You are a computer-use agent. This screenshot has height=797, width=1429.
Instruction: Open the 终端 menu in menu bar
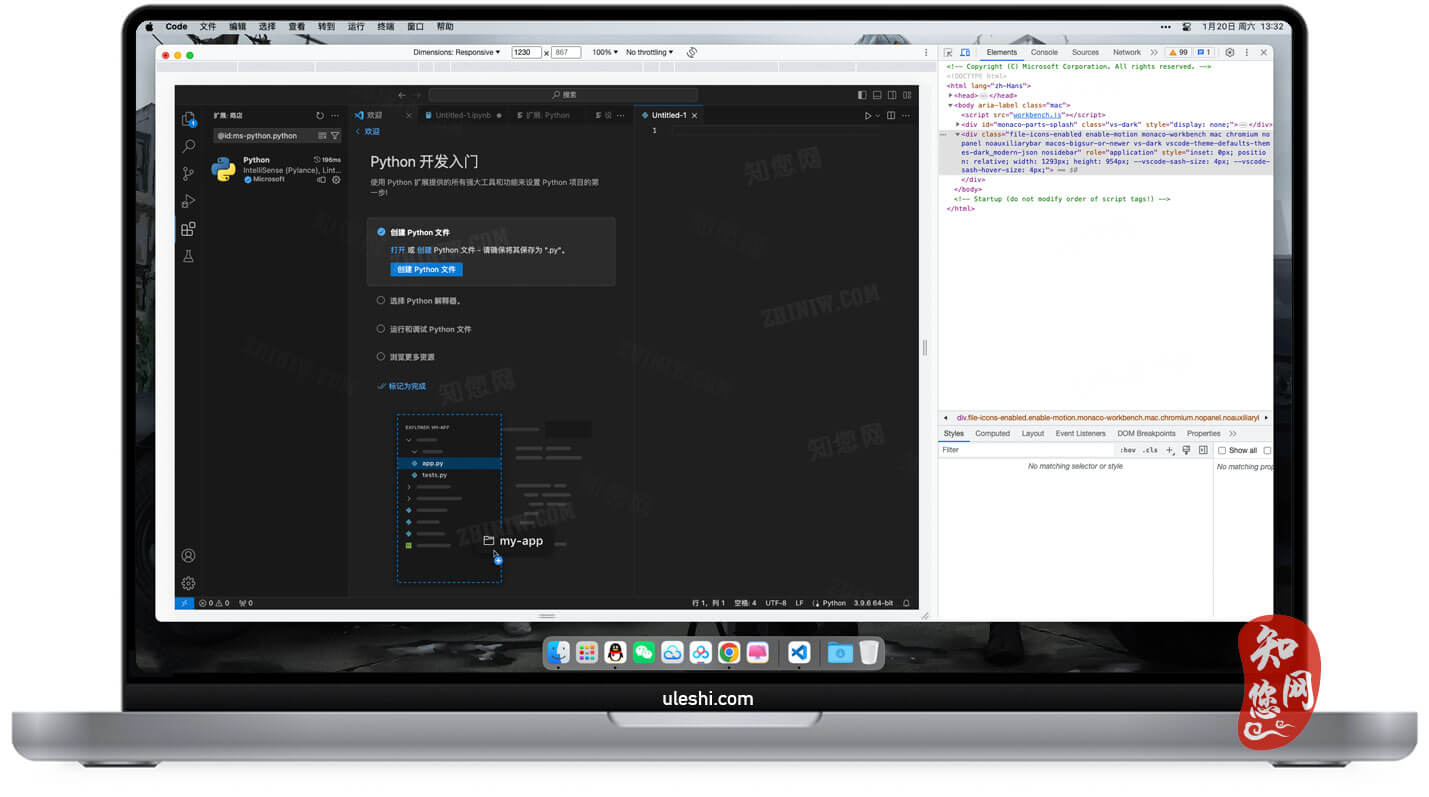tap(385, 27)
